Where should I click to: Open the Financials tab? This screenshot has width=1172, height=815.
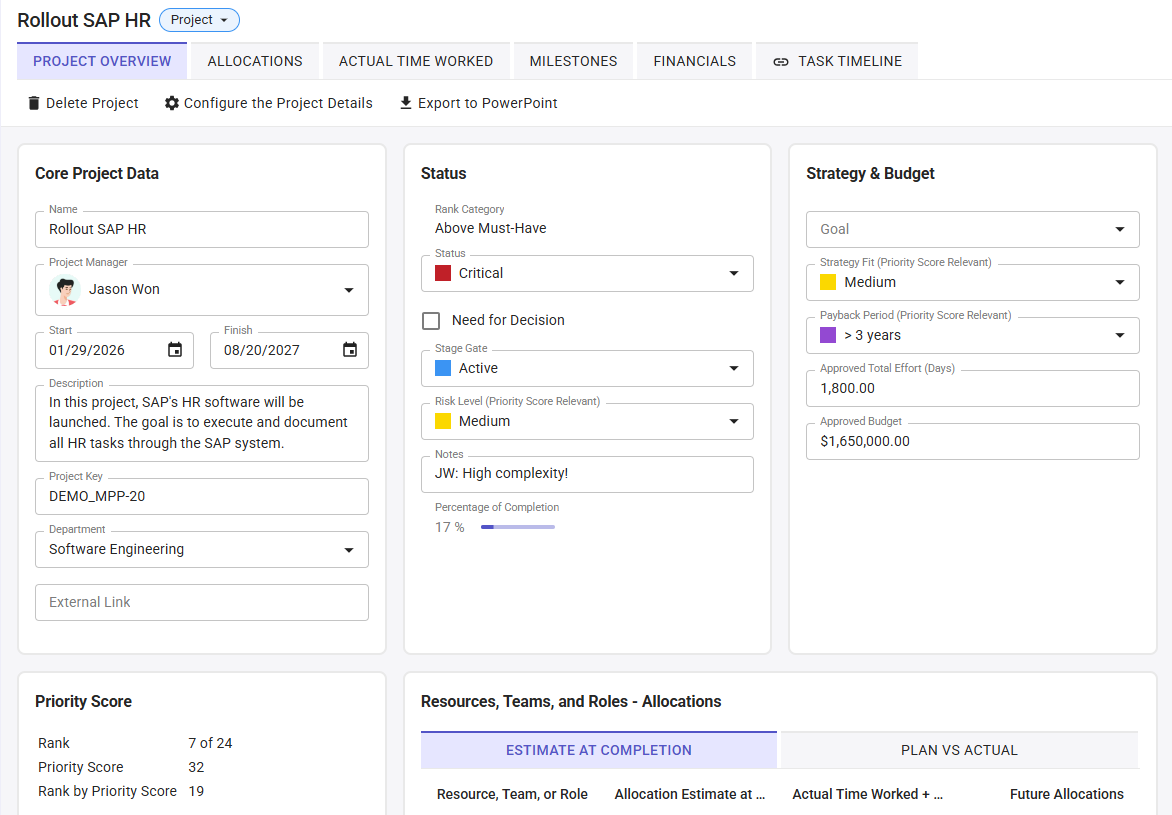pos(694,61)
